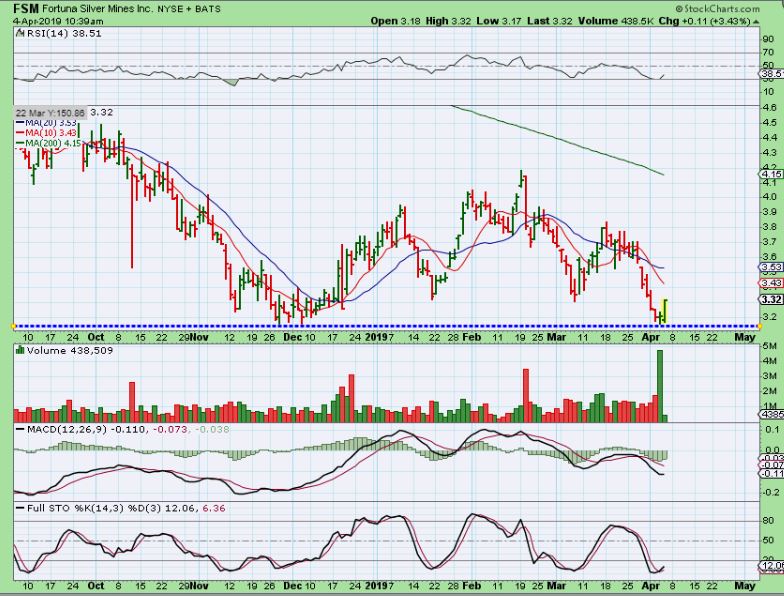Click the Volume 438.5K header value
This screenshot has width=784, height=596.
(616, 21)
